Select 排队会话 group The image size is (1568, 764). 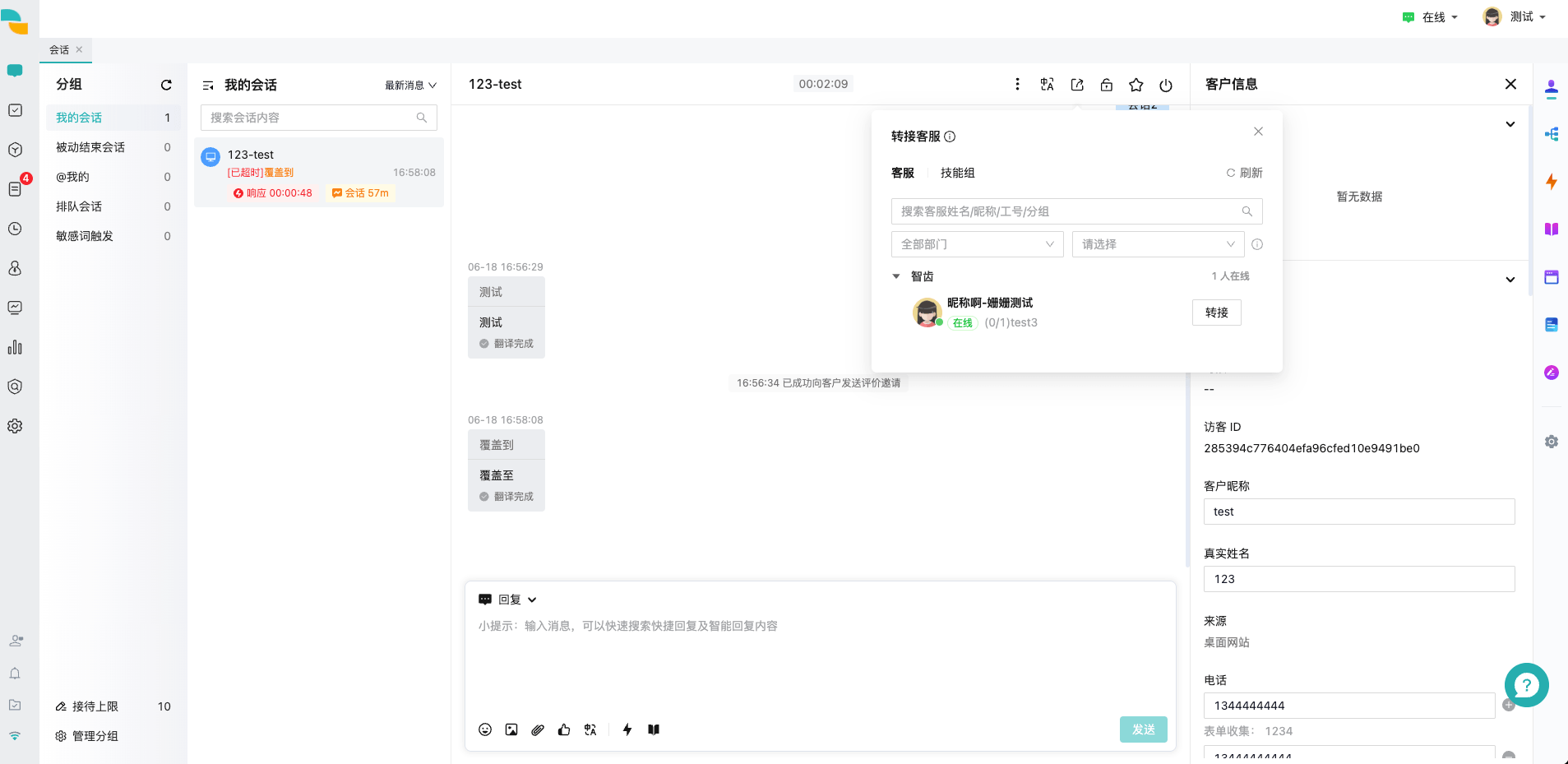point(113,206)
